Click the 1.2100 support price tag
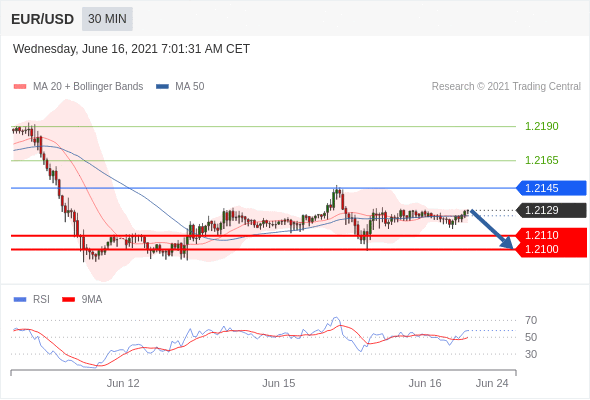Viewport: 590px width, 400px height. point(551,249)
